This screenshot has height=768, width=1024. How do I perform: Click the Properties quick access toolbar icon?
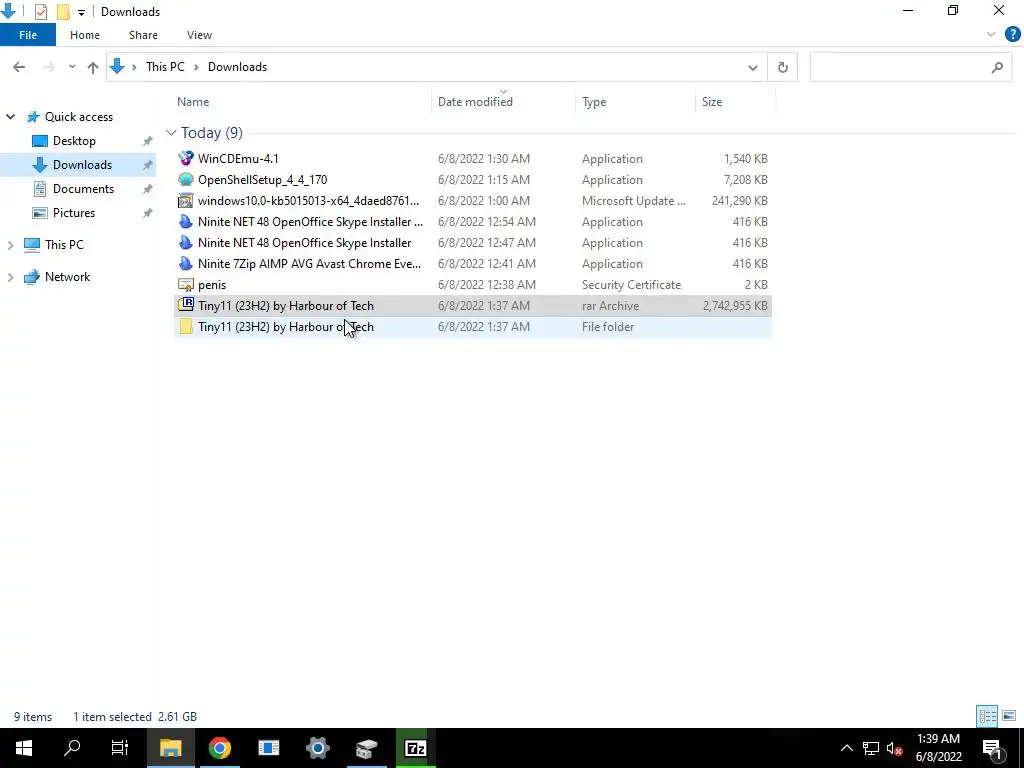tap(40, 12)
